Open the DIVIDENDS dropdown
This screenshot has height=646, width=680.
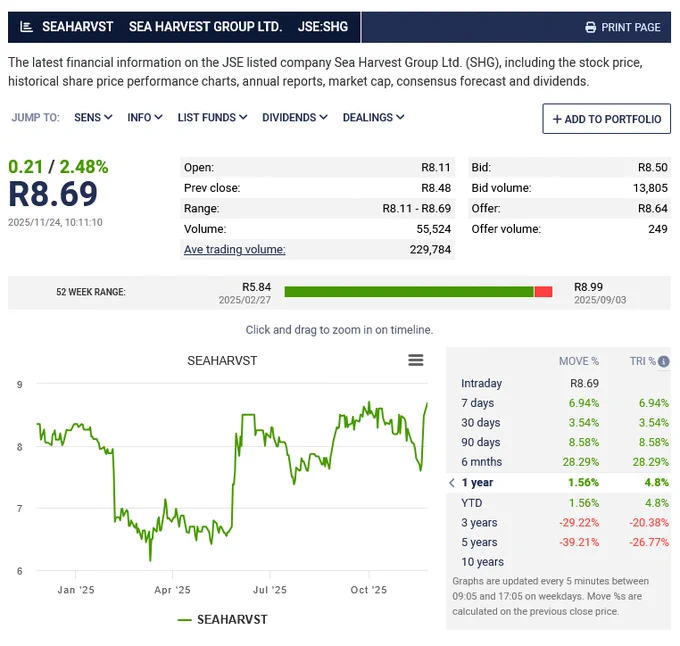(x=294, y=117)
